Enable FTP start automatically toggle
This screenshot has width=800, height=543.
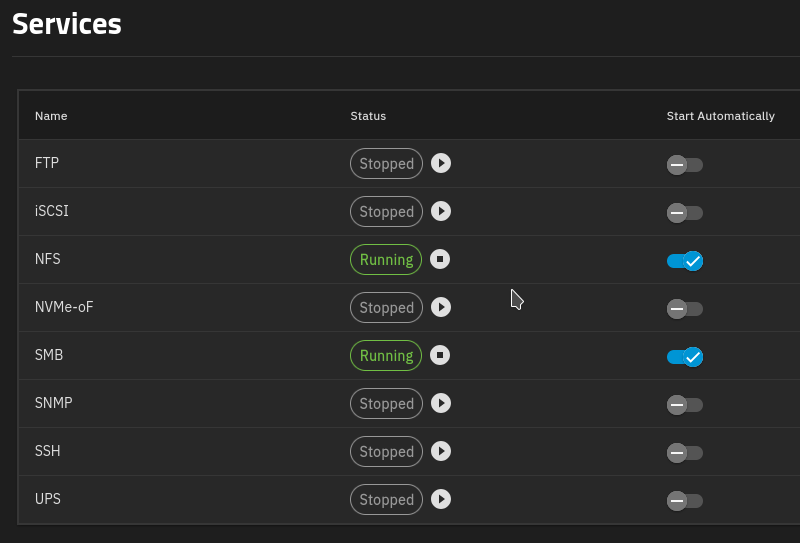tap(685, 164)
